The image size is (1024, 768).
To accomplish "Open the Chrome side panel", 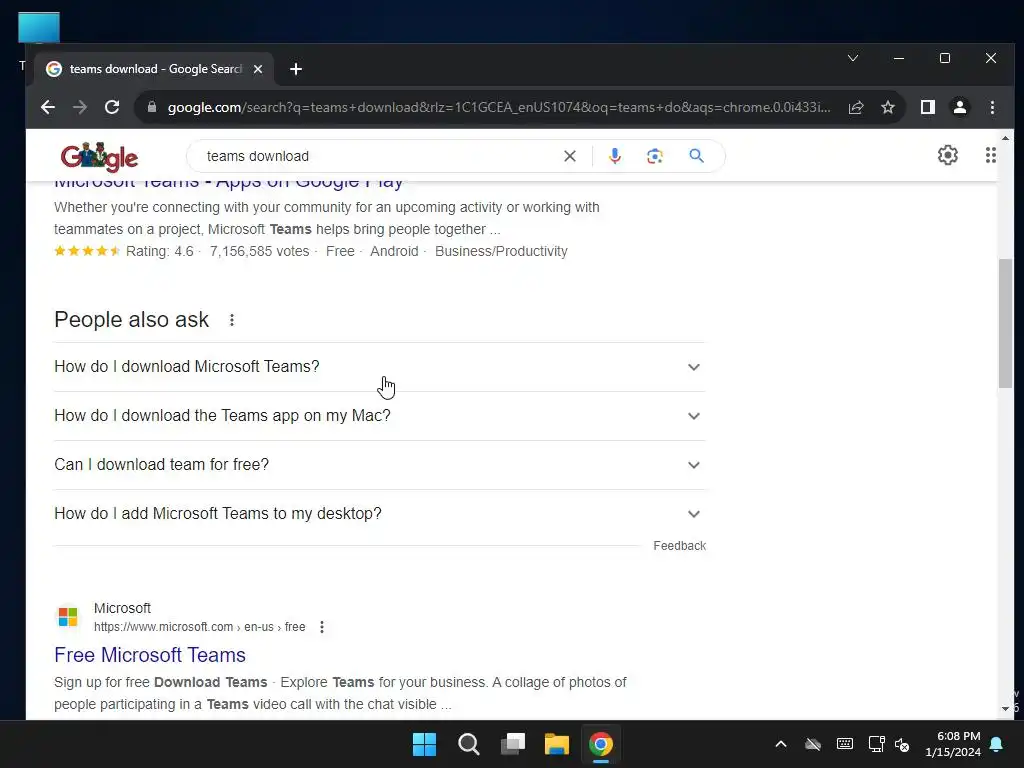I will (927, 107).
